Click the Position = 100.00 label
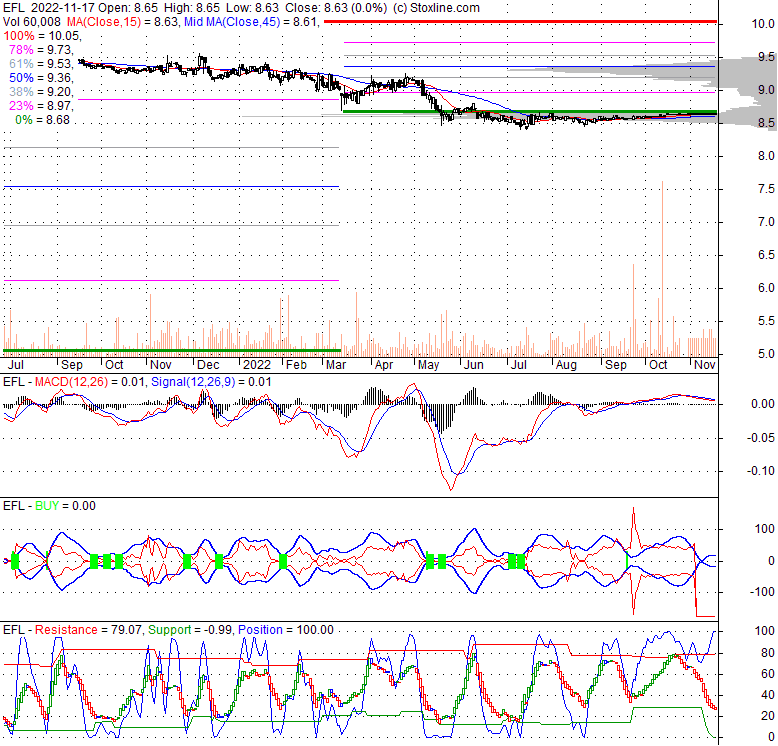Image resolution: width=778 pixels, height=746 pixels. click(x=286, y=630)
